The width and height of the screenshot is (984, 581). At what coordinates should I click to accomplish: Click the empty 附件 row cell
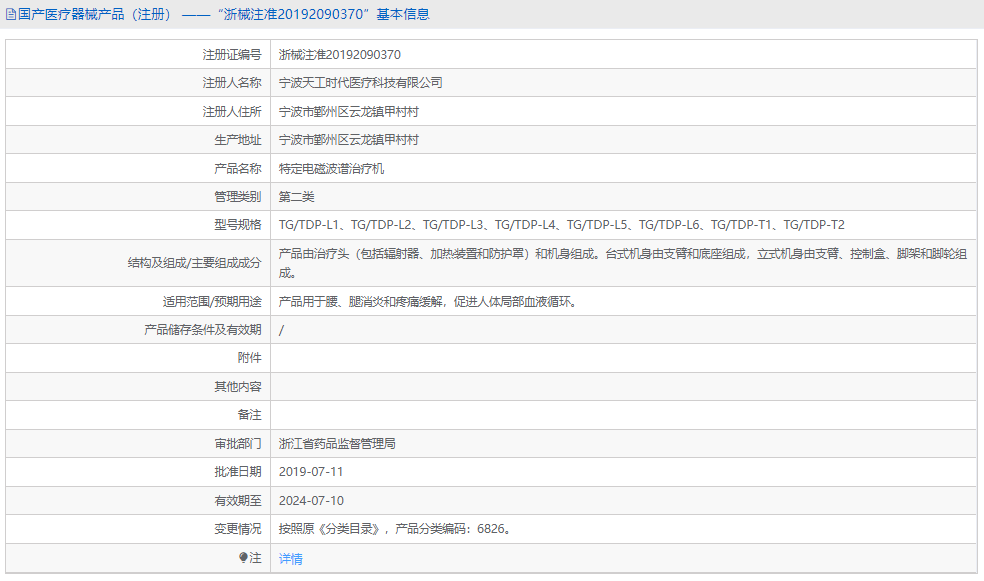tap(450, 357)
